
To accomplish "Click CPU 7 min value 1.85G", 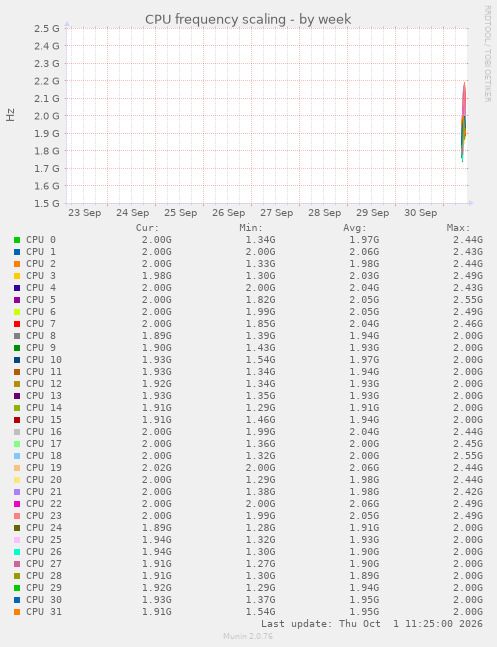I will click(260, 324).
